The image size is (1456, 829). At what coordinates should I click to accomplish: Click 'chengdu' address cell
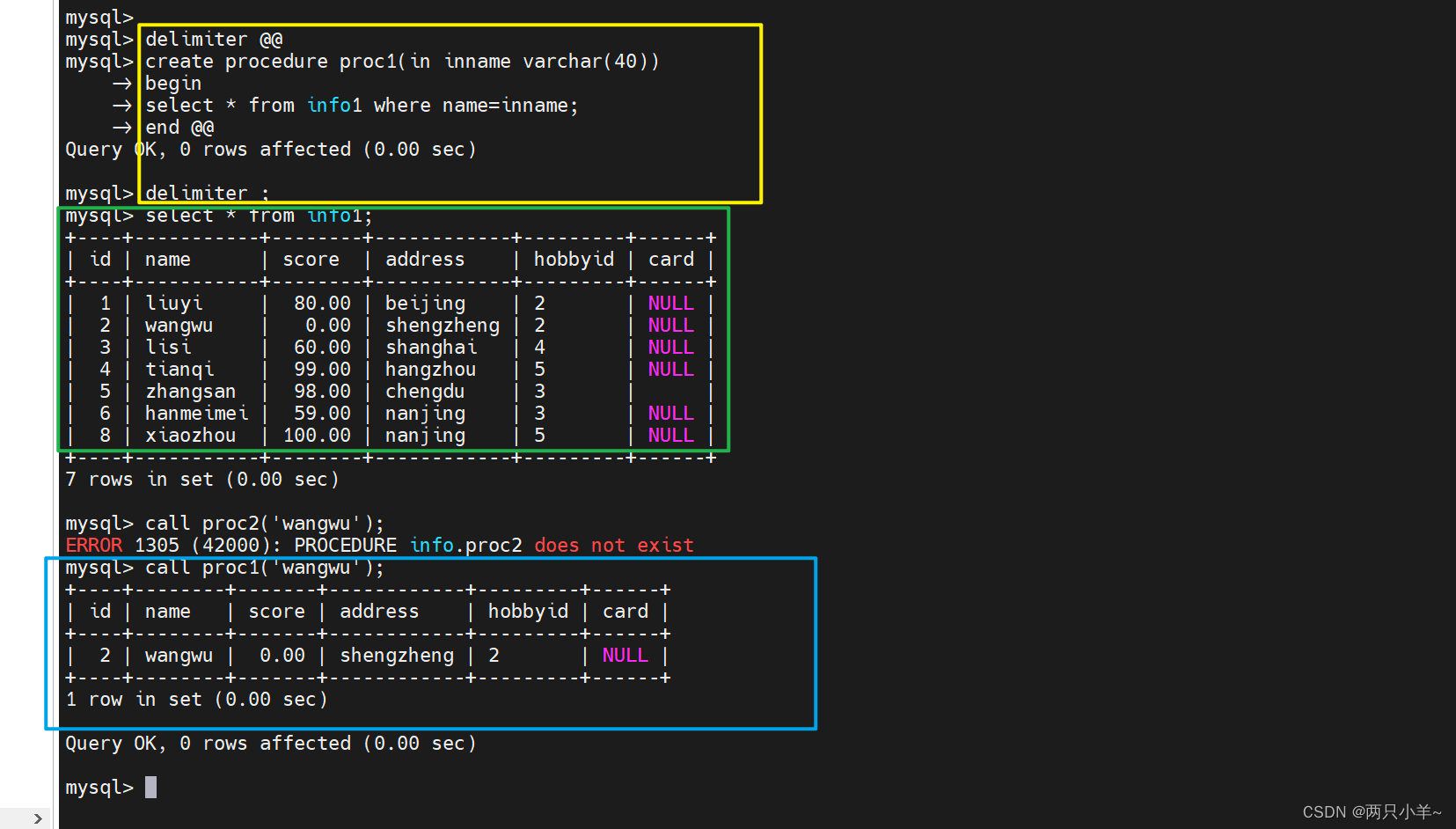425,392
